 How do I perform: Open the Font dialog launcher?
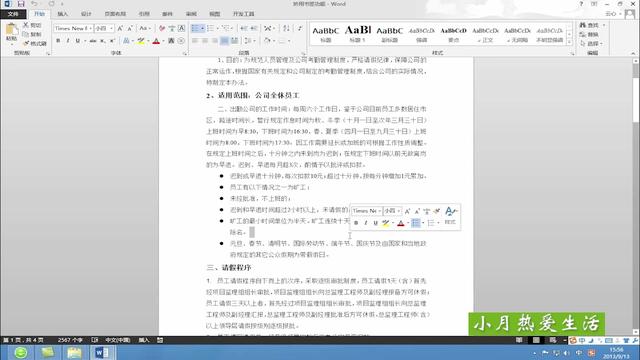click(x=184, y=53)
